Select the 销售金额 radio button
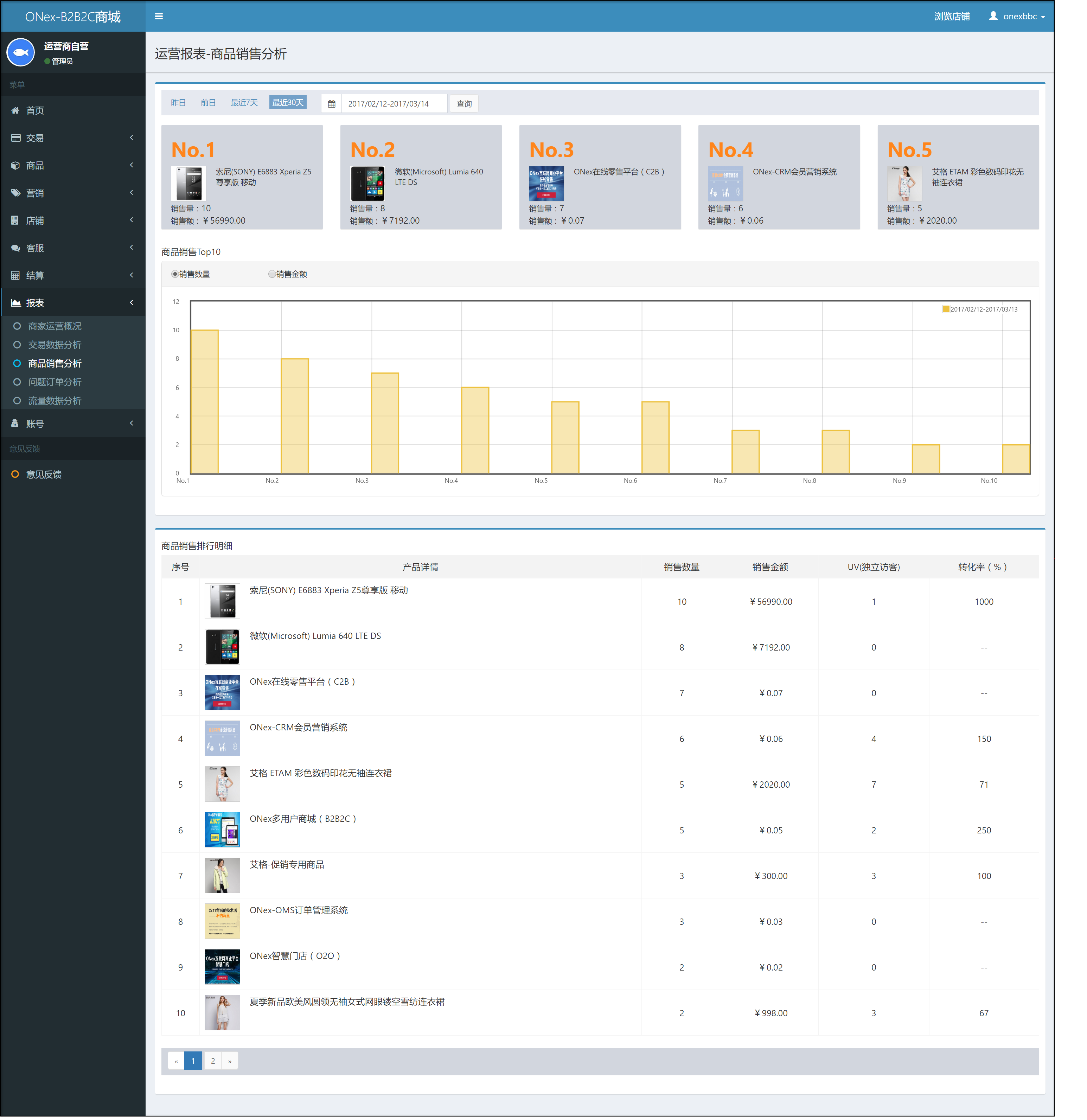 [x=272, y=274]
